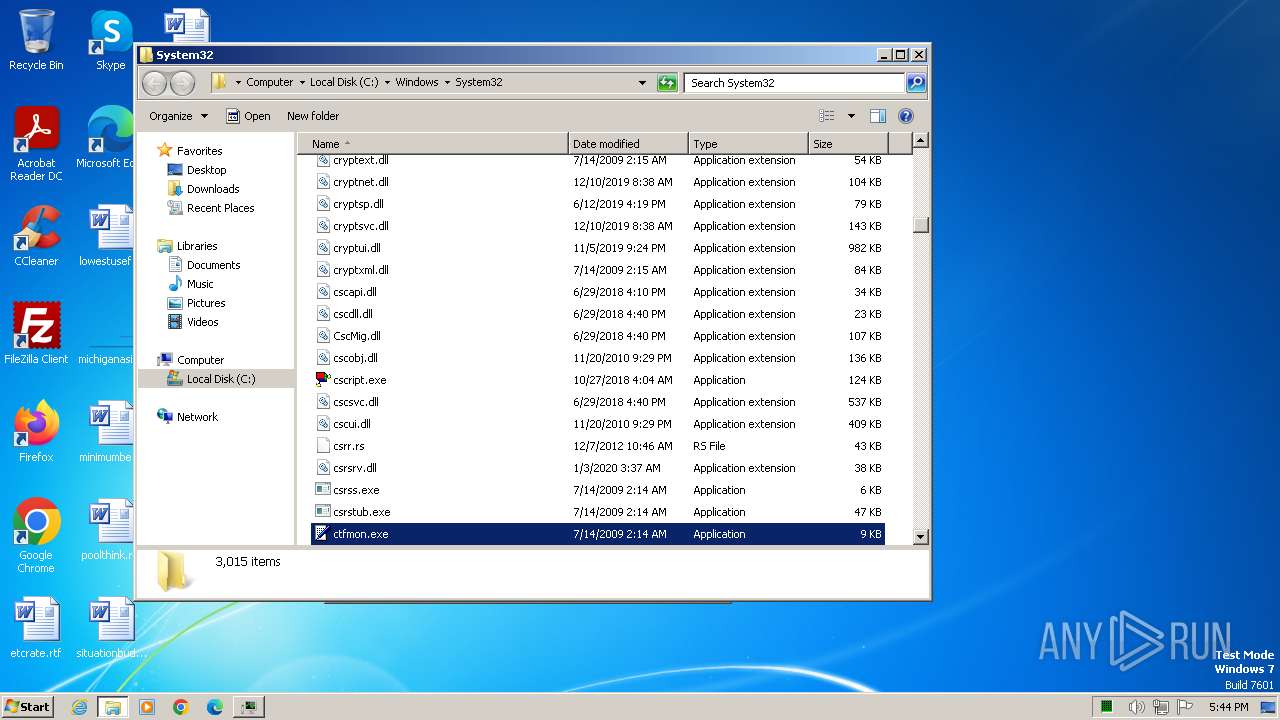Open the view options dropdown arrow

pyautogui.click(x=851, y=116)
